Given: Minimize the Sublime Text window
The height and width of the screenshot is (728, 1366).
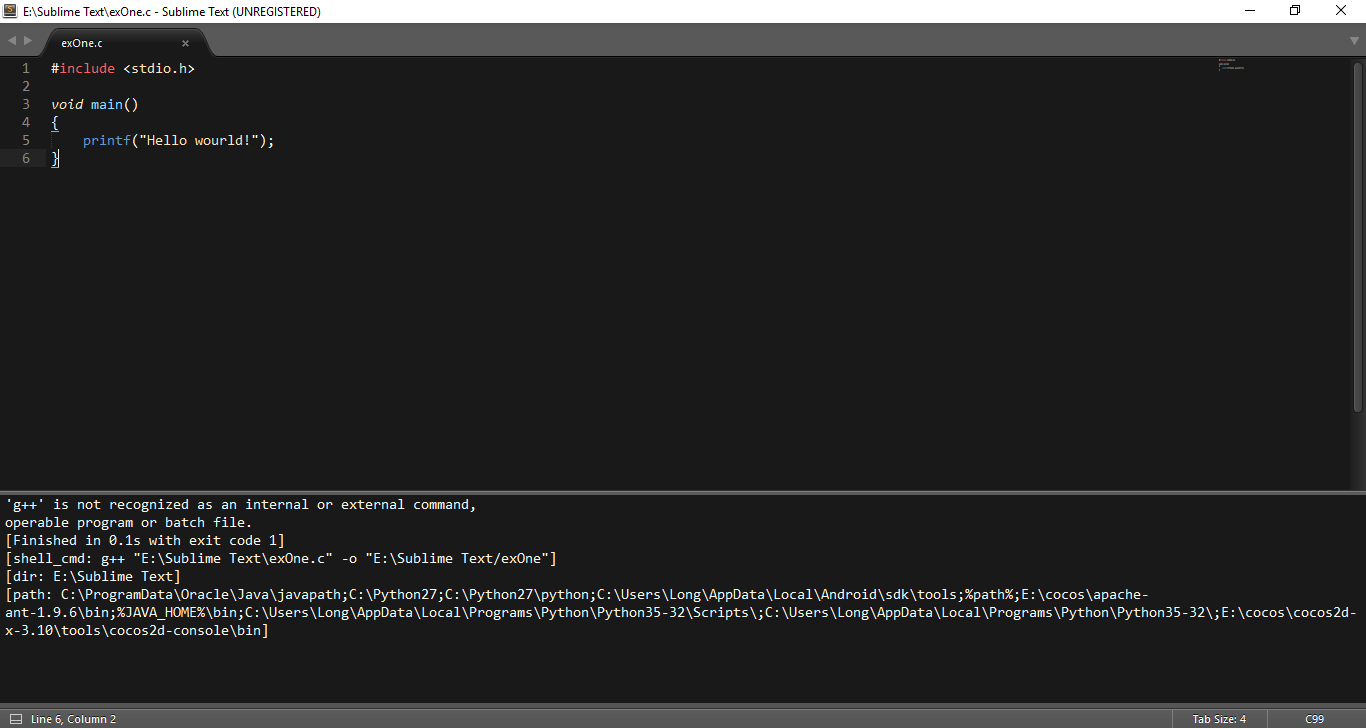Looking at the screenshot, I should click(x=1249, y=11).
